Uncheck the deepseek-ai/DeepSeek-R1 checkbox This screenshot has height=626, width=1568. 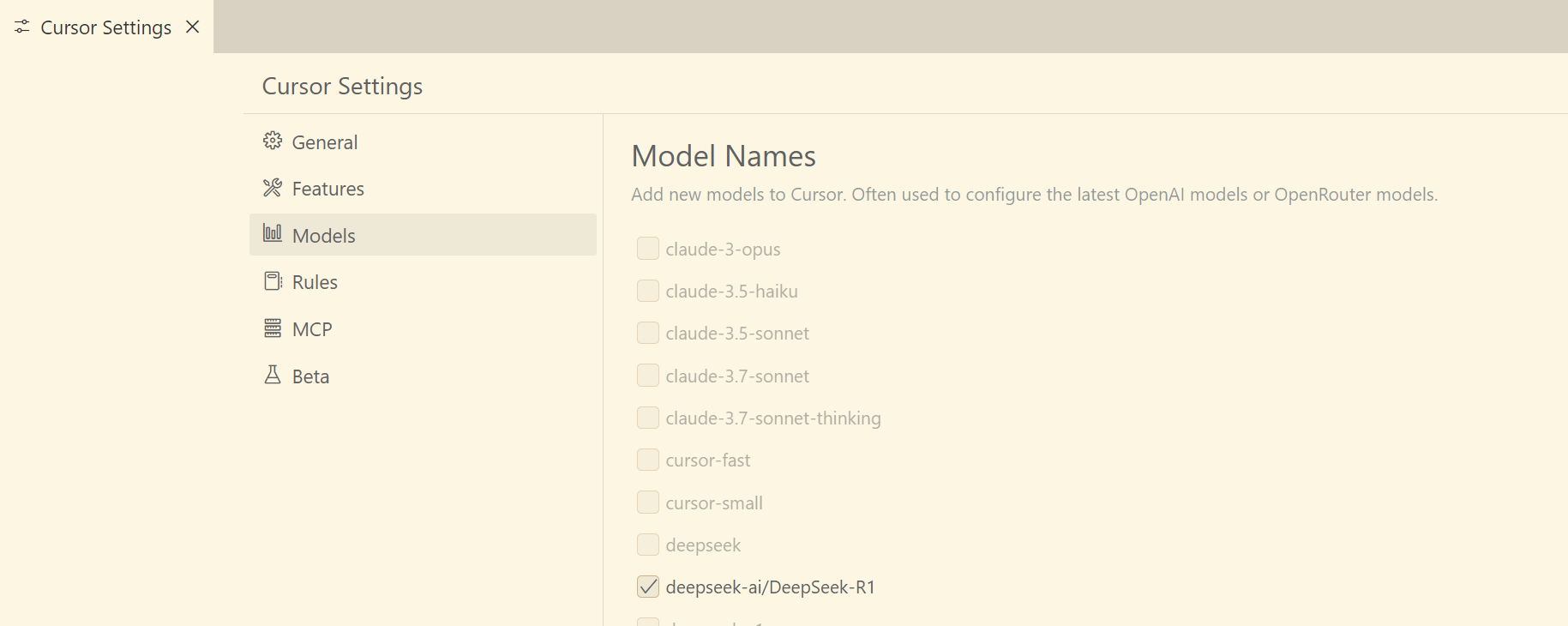tap(648, 587)
